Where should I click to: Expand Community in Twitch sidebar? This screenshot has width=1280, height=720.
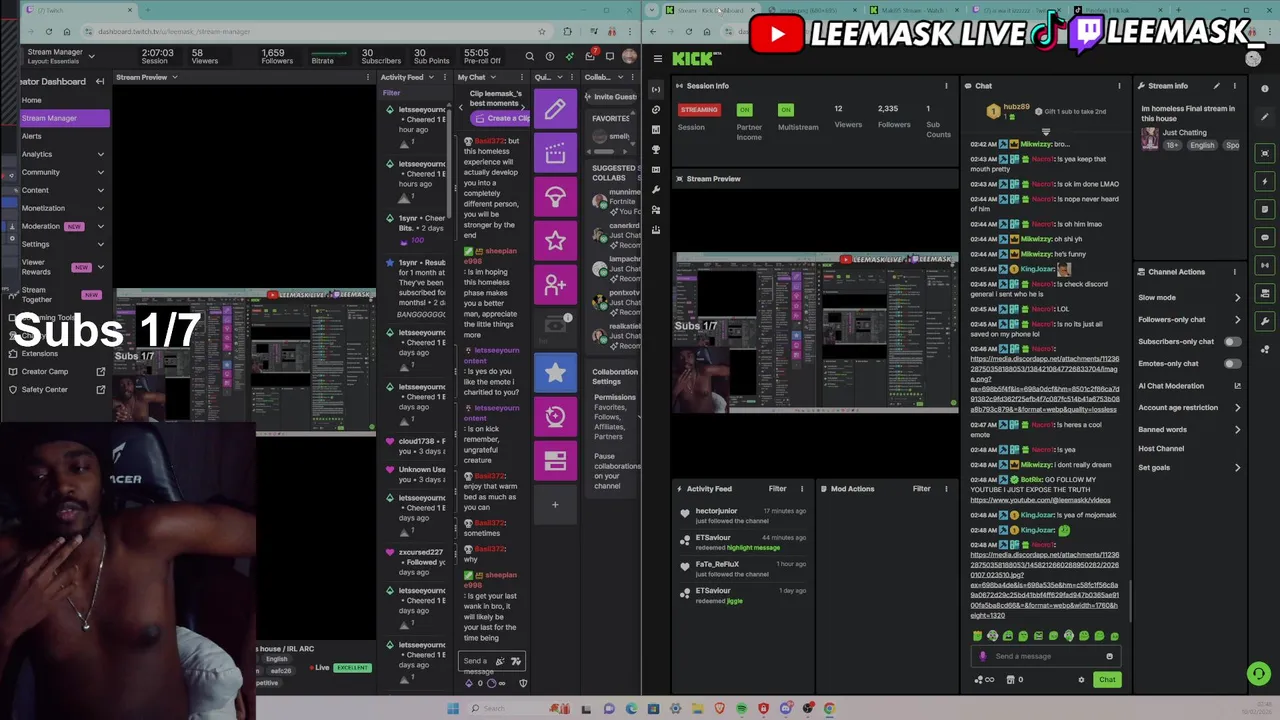pos(100,172)
